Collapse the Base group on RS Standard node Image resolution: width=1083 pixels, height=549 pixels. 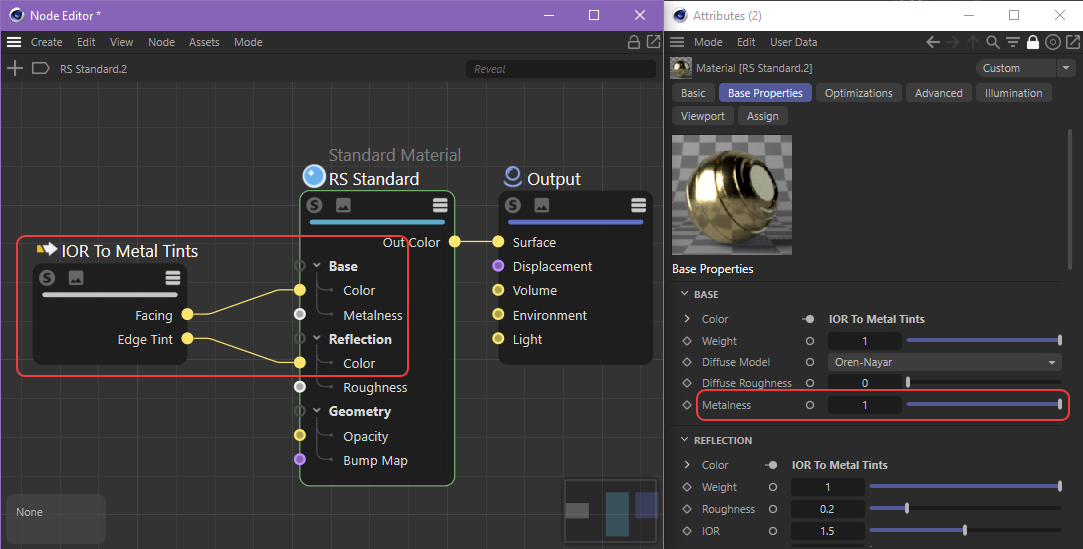[x=317, y=266]
